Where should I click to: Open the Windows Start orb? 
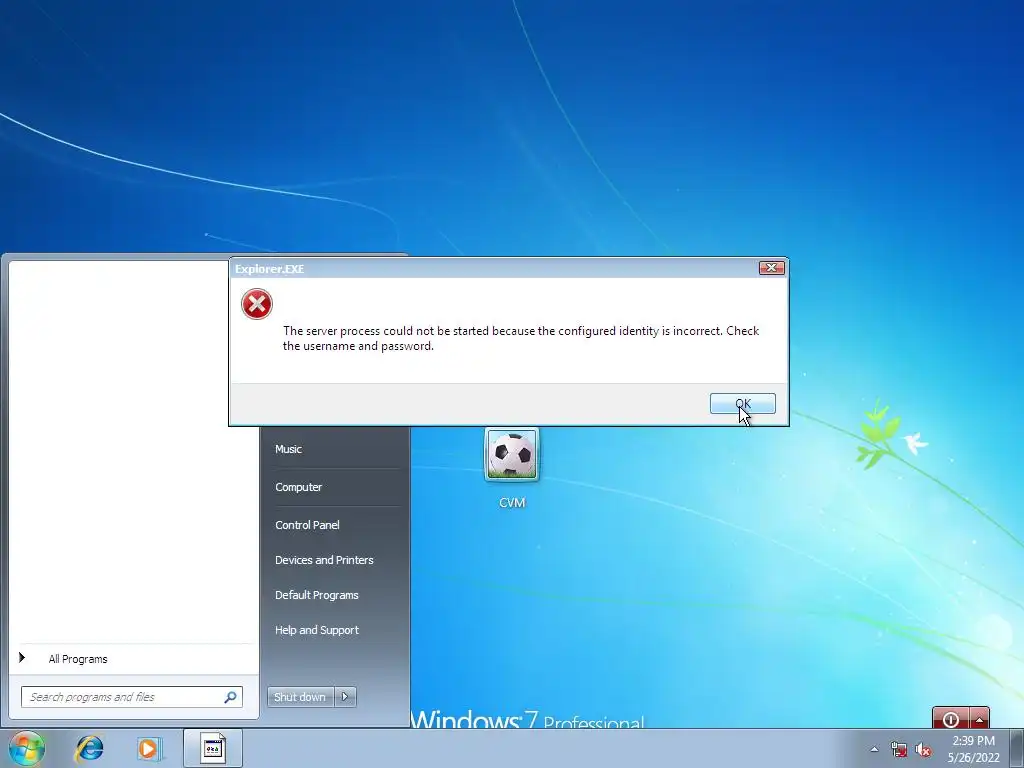[27, 748]
